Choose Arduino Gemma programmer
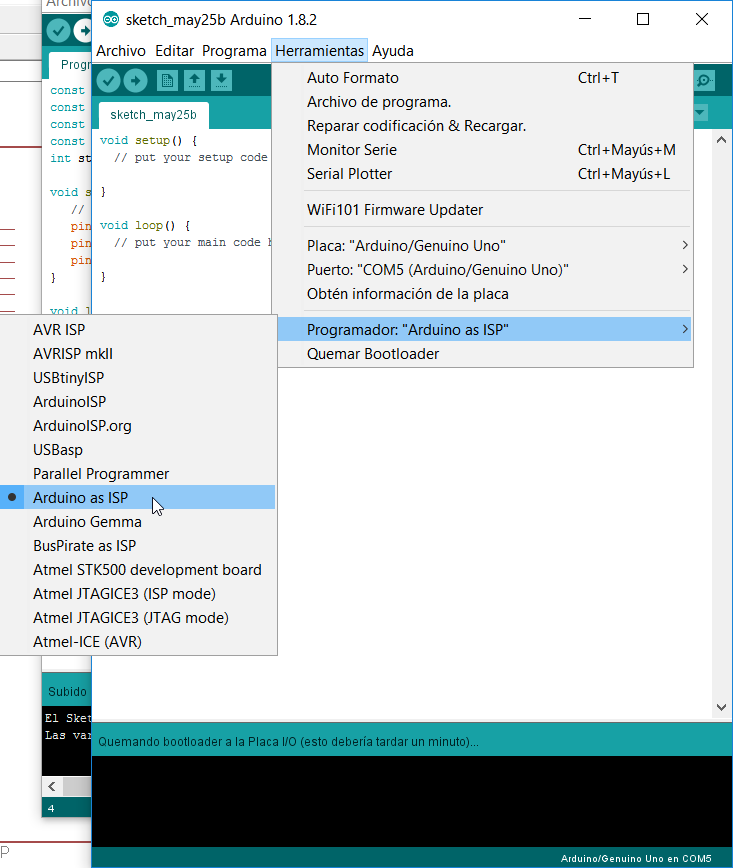Image resolution: width=733 pixels, height=868 pixels. point(137,522)
